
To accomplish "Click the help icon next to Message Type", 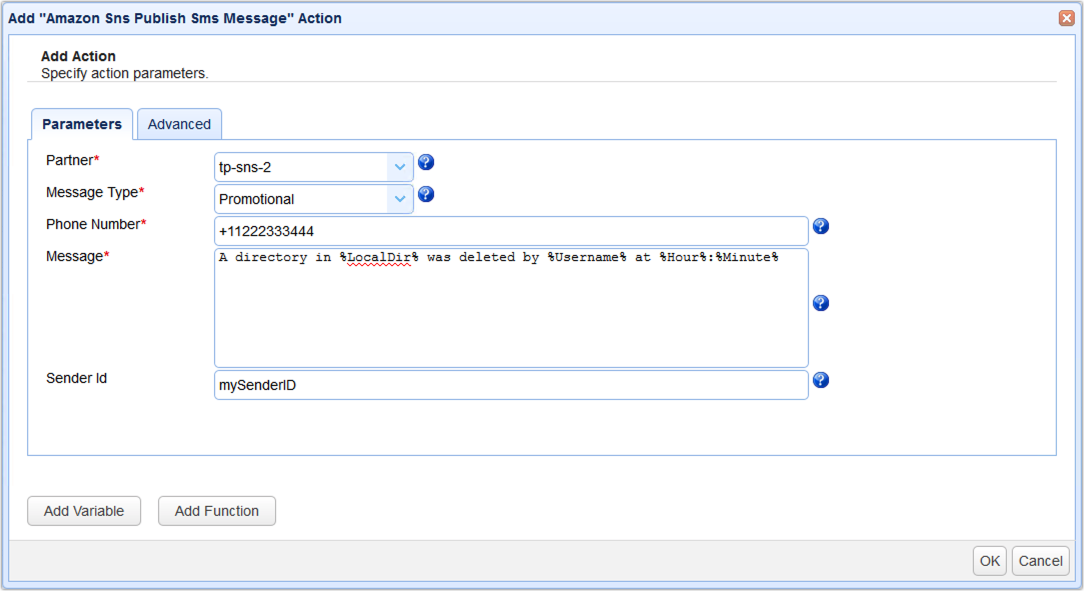I will click(x=425, y=195).
